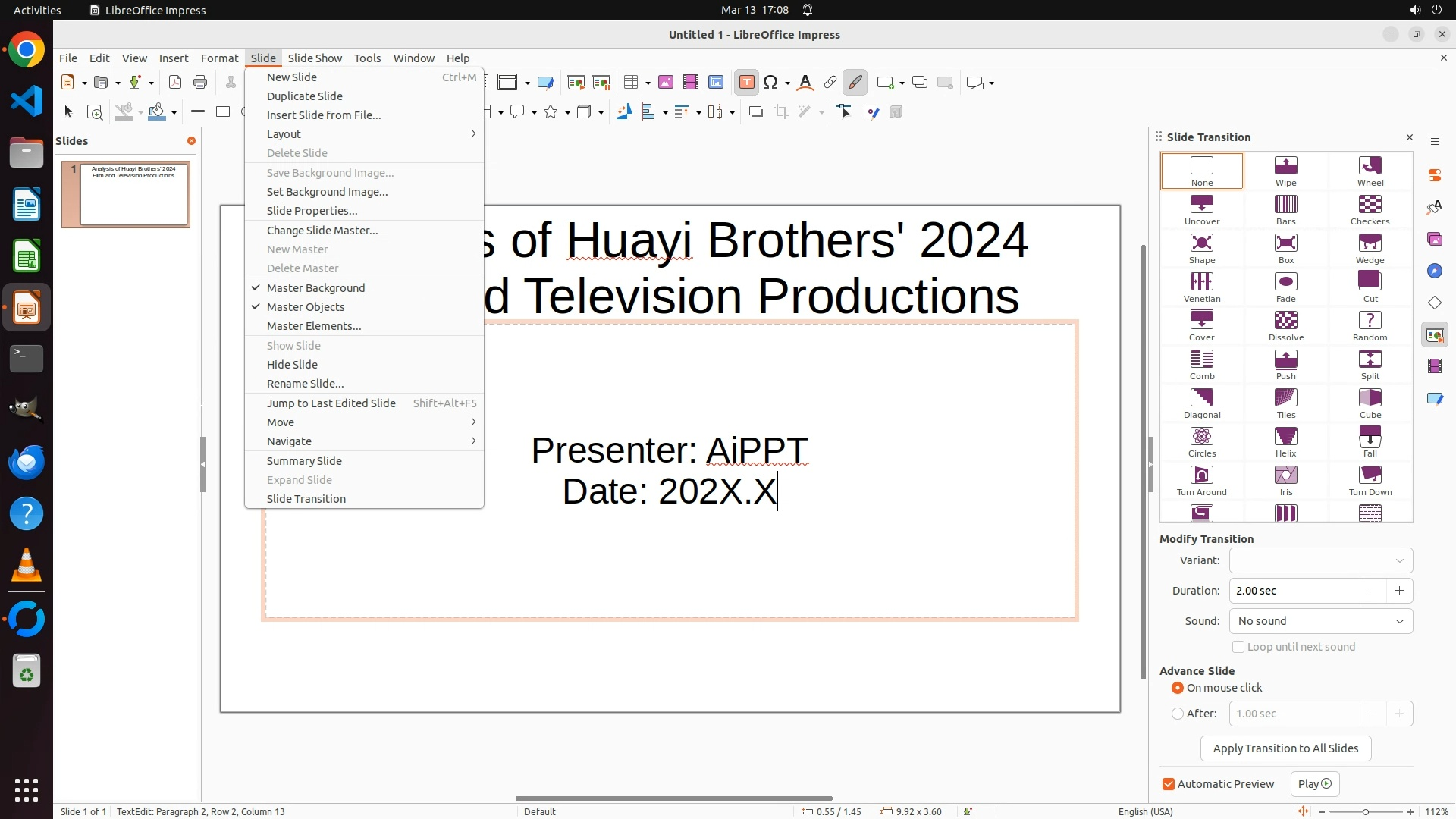Click the Print icon in toolbar
The image size is (1456, 819).
pos(200,83)
